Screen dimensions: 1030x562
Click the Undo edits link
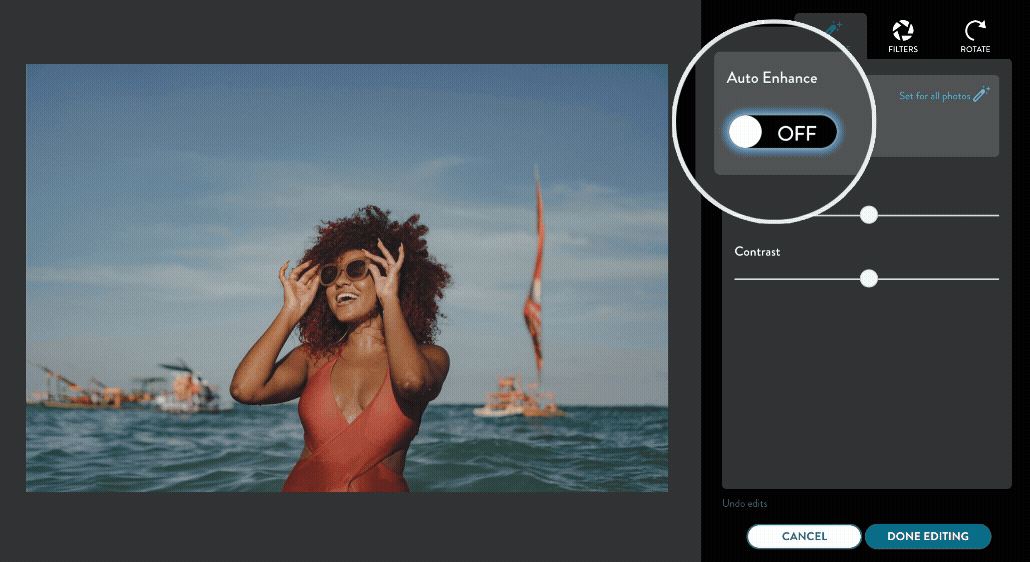(x=745, y=503)
